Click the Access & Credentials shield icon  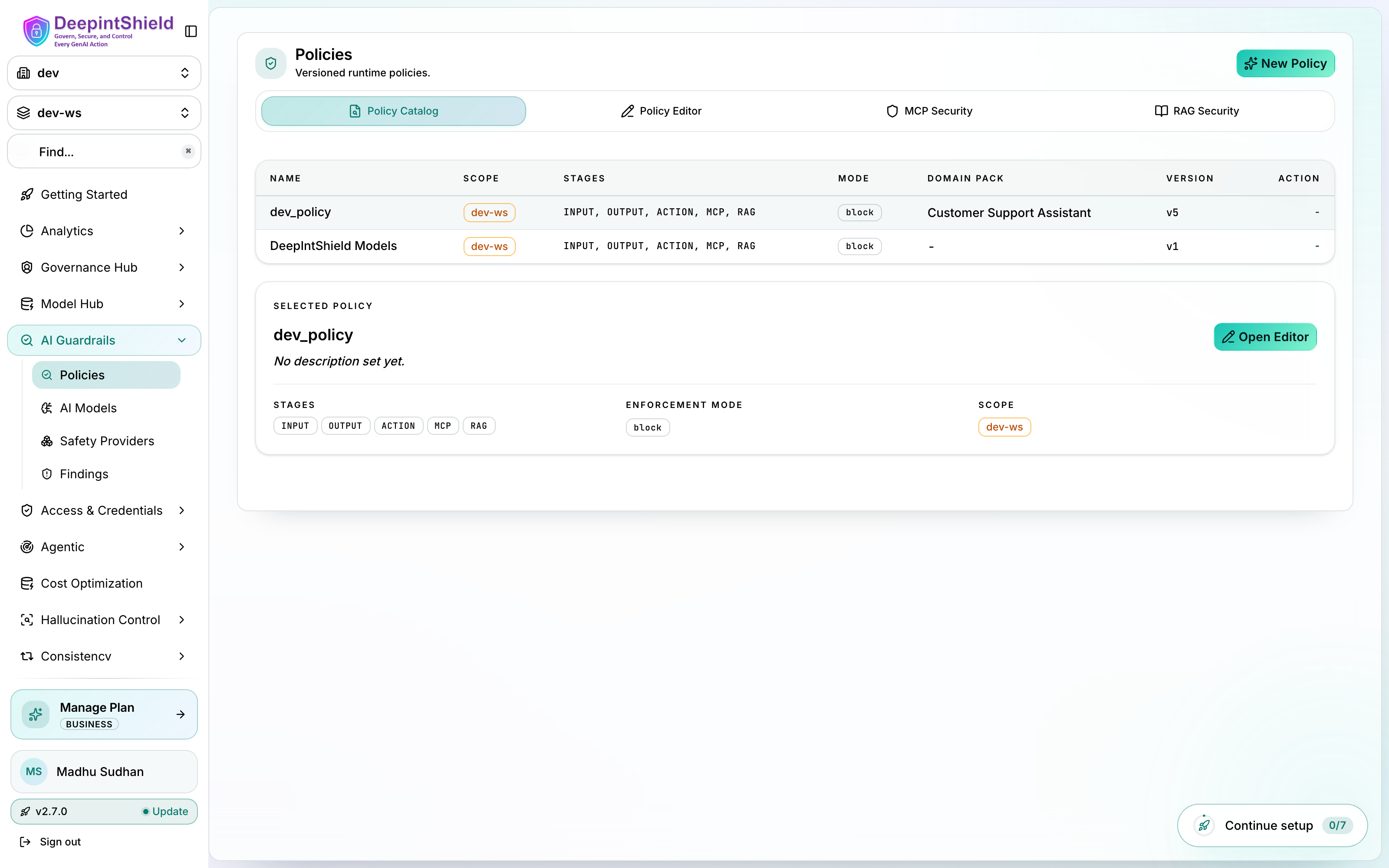click(x=27, y=510)
